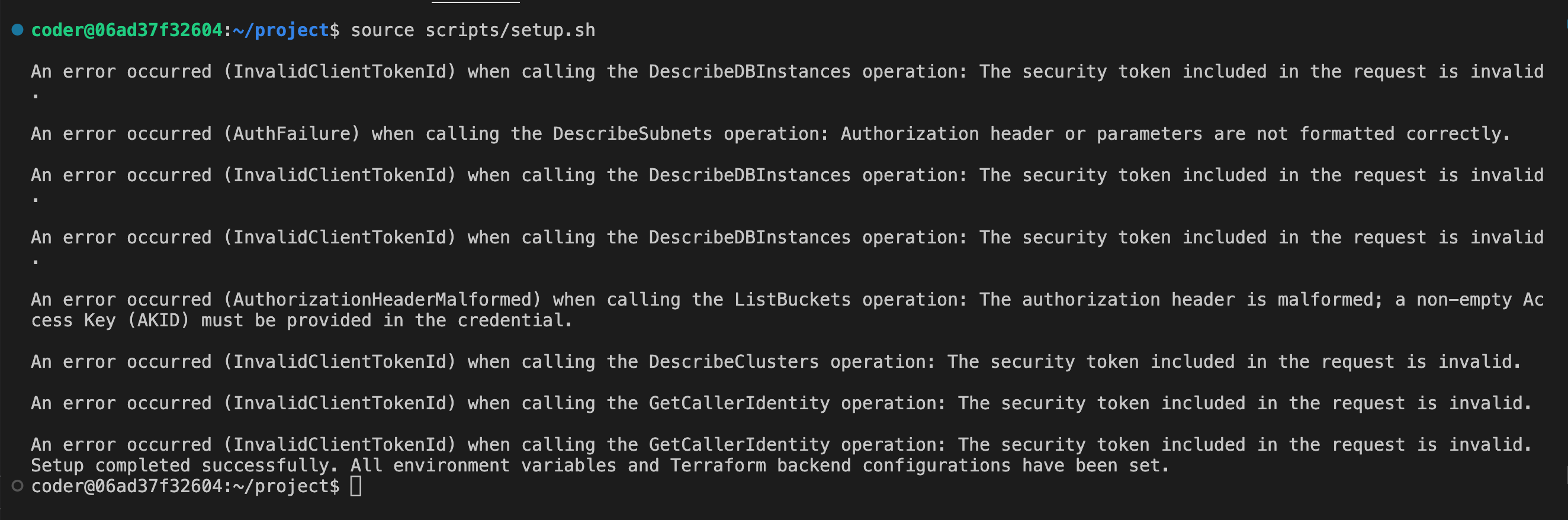1568x520 pixels.
Task: Click the word 'source' in the command
Action: (383, 30)
